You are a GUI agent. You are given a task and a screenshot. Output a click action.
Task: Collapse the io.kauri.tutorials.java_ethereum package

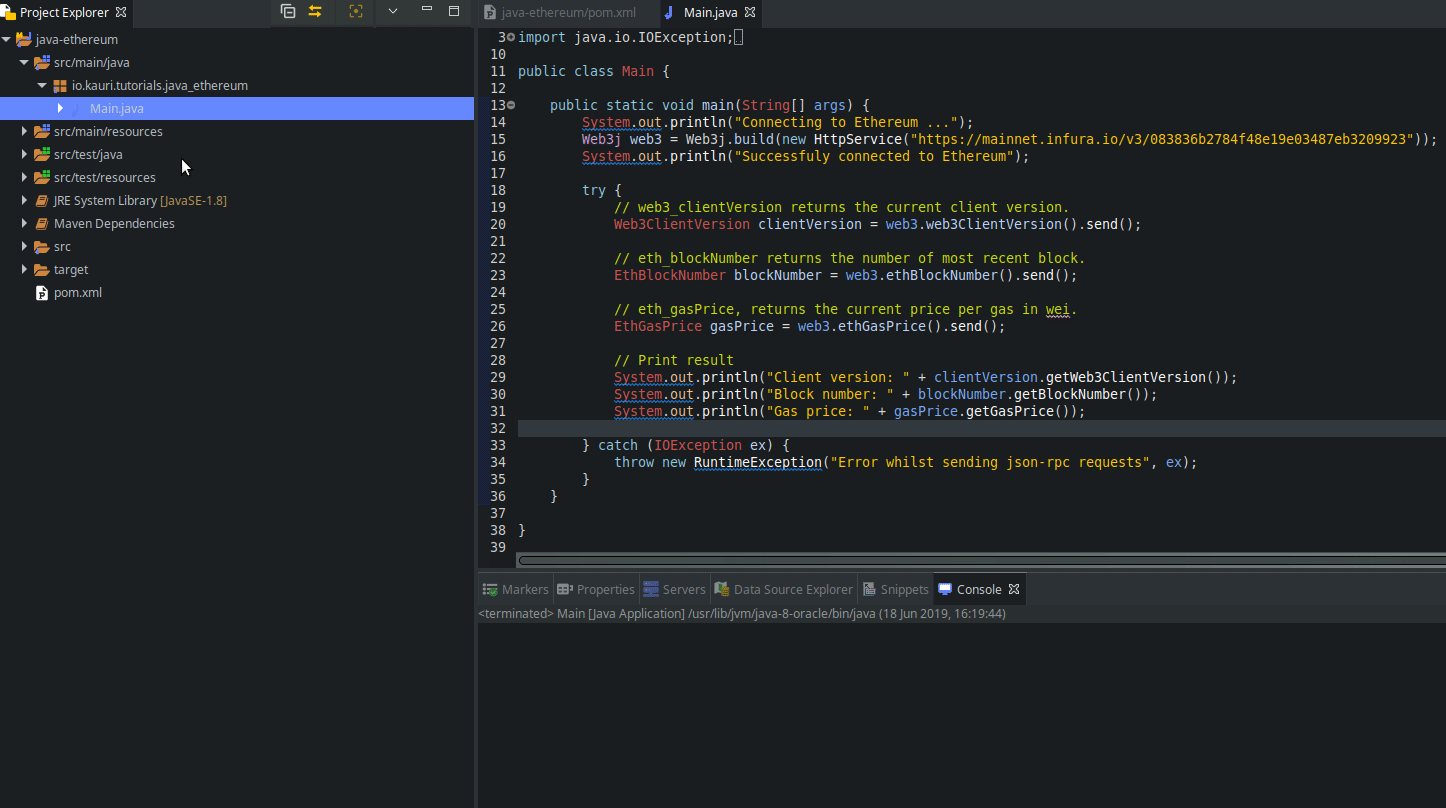[x=42, y=86]
